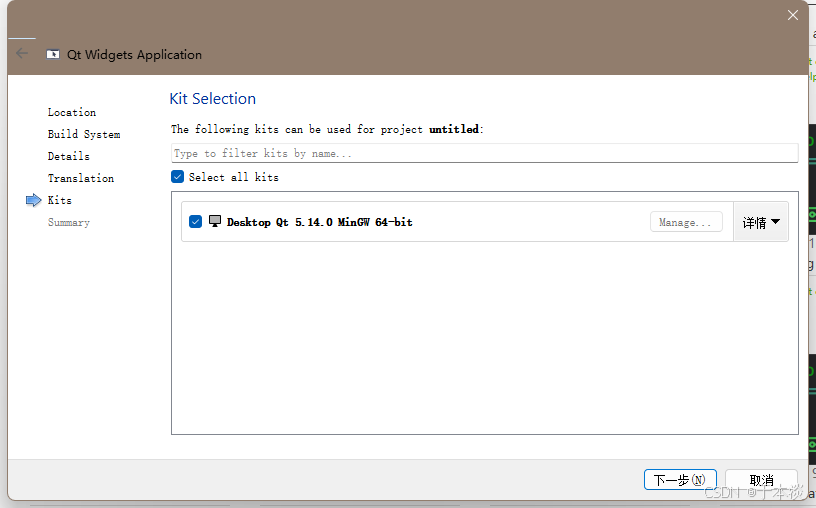
Task: Toggle the Select all kits checkbox
Action: tap(177, 177)
